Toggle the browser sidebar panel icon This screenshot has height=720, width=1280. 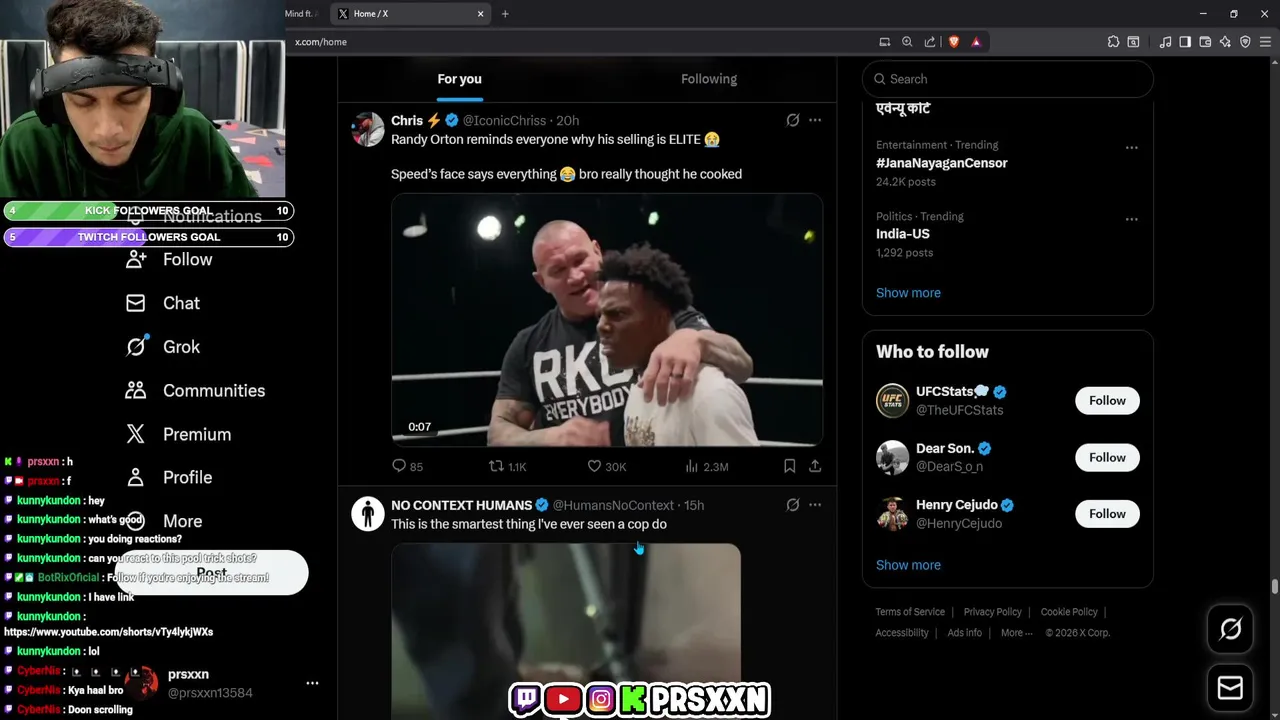pyautogui.click(x=1185, y=42)
